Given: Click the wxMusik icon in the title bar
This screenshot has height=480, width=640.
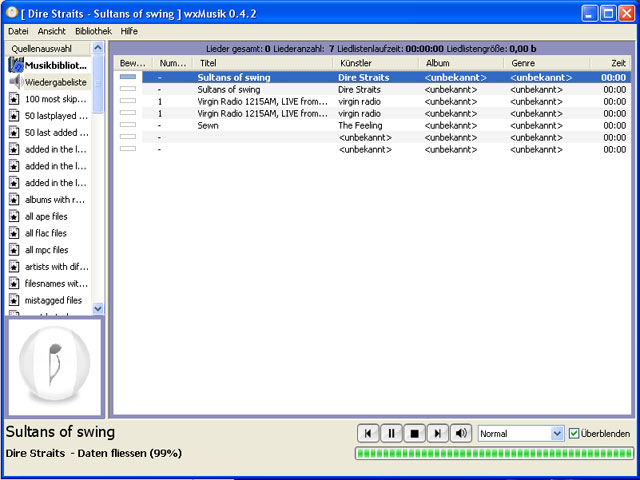Looking at the screenshot, I should point(11,13).
